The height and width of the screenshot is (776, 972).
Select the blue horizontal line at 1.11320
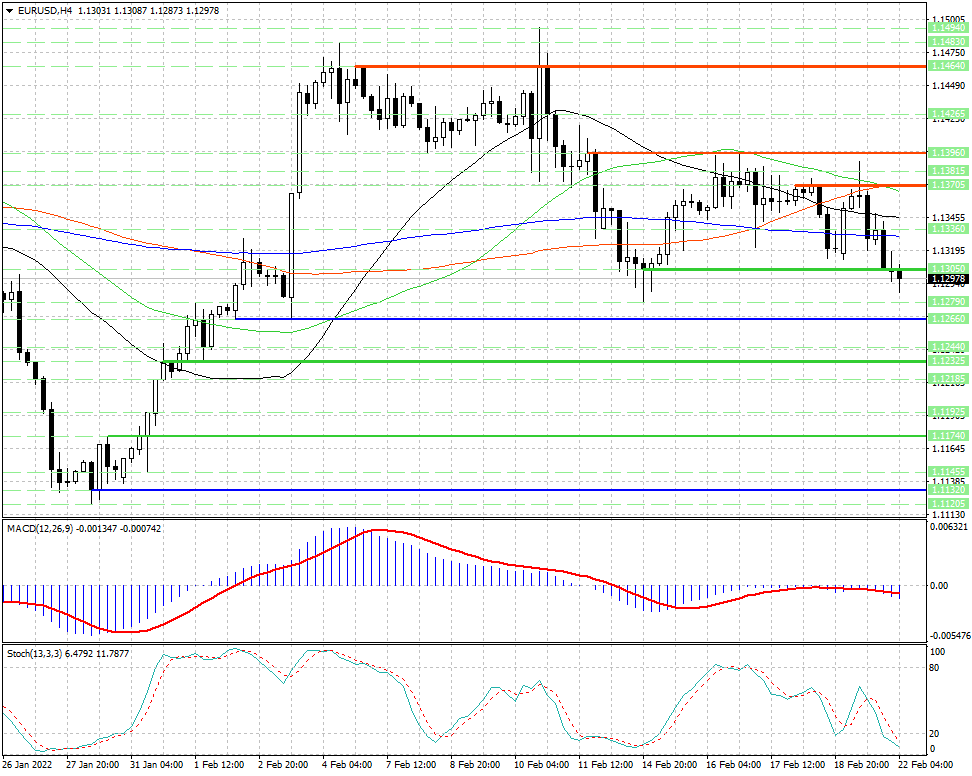[x=510, y=490]
